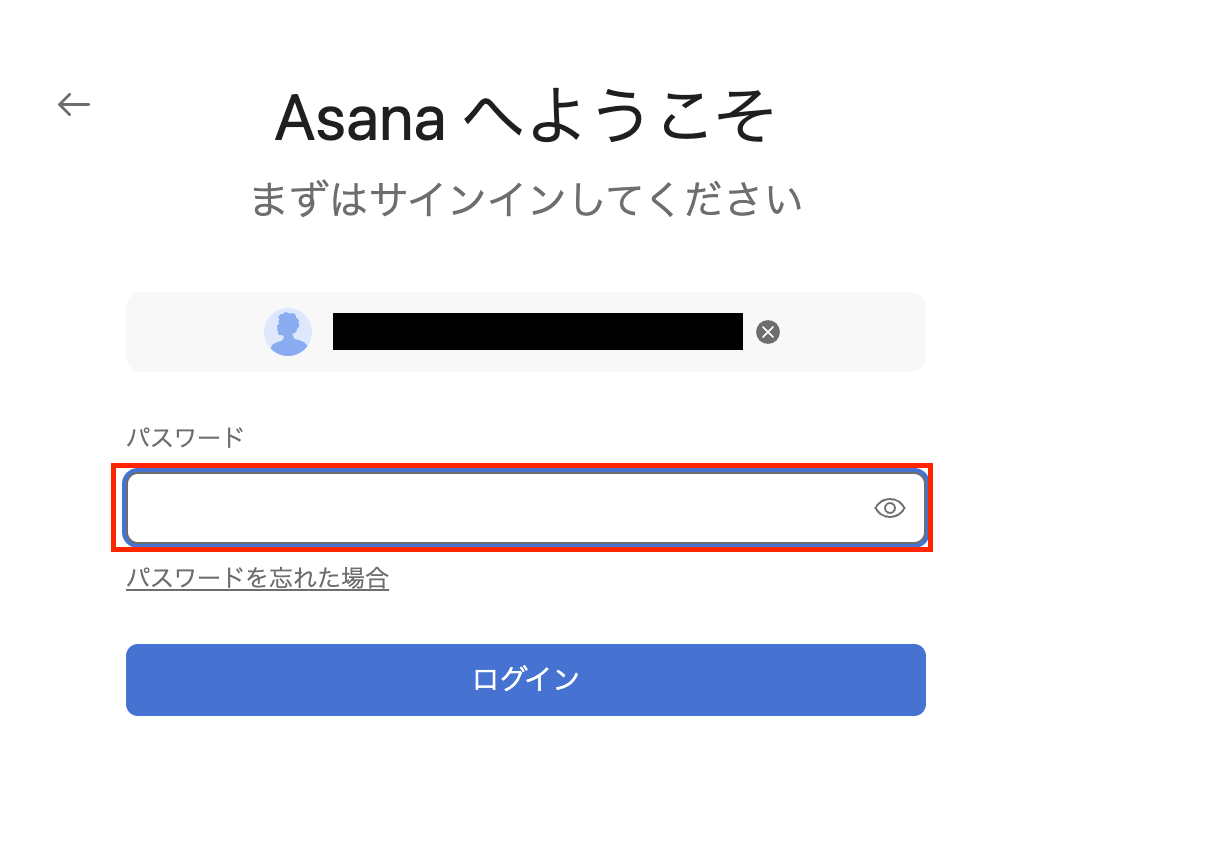This screenshot has height=852, width=1208.
Task: Click the circled X beside the email
Action: coord(767,332)
